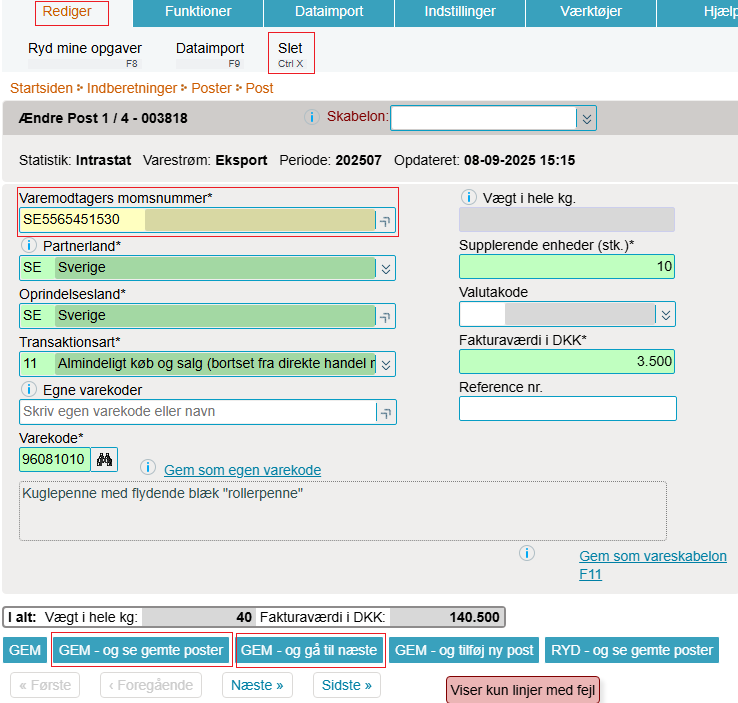The width and height of the screenshot is (738, 703).
Task: Expand the Transaktionsart dropdown
Action: click(386, 364)
